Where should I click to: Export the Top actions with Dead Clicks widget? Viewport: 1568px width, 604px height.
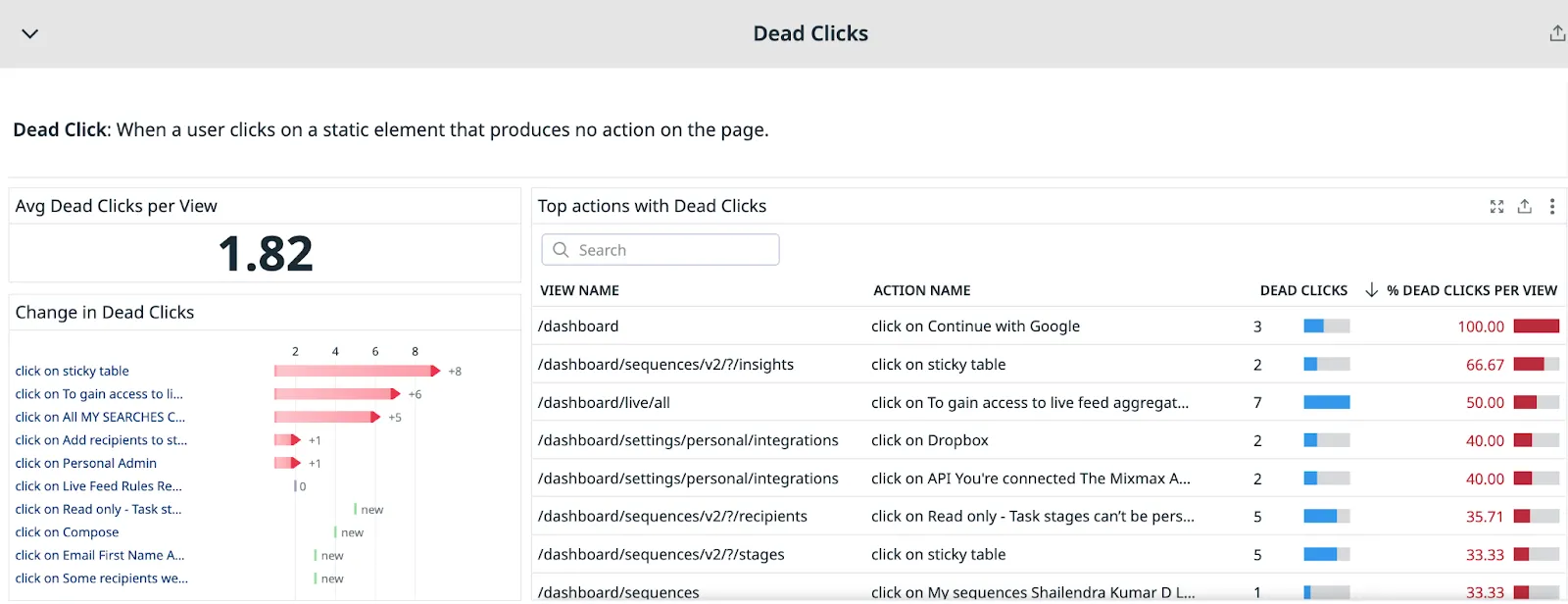click(x=1525, y=207)
